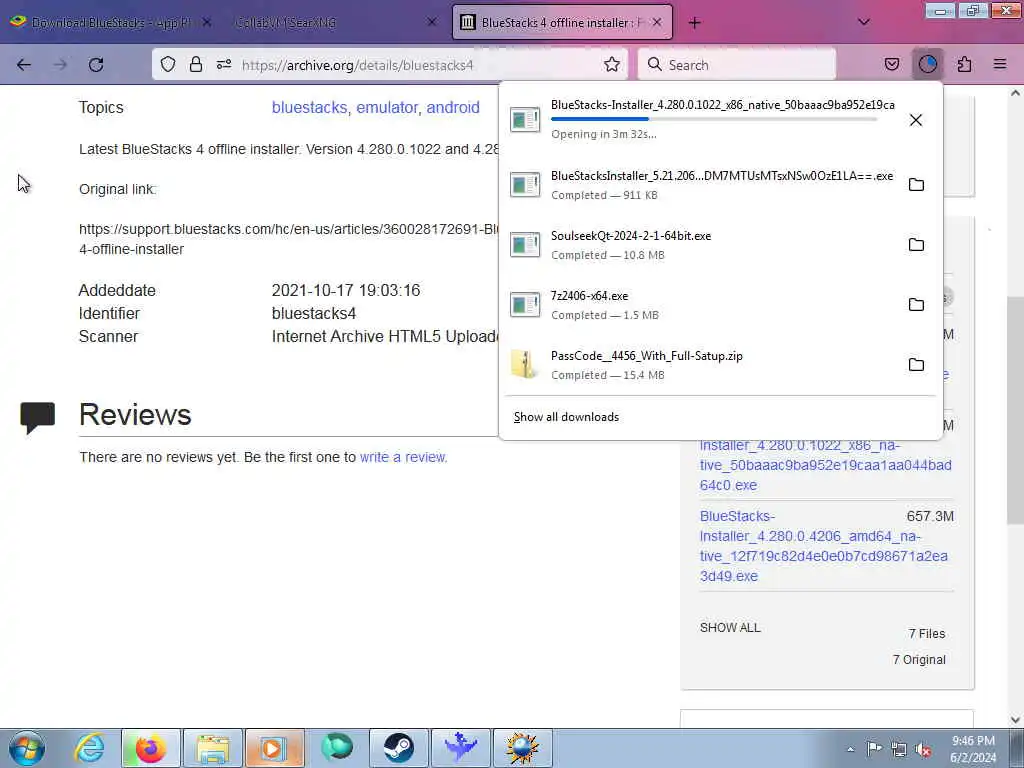Go back using the browser back arrow
Image resolution: width=1024 pixels, height=768 pixels.
tap(24, 65)
